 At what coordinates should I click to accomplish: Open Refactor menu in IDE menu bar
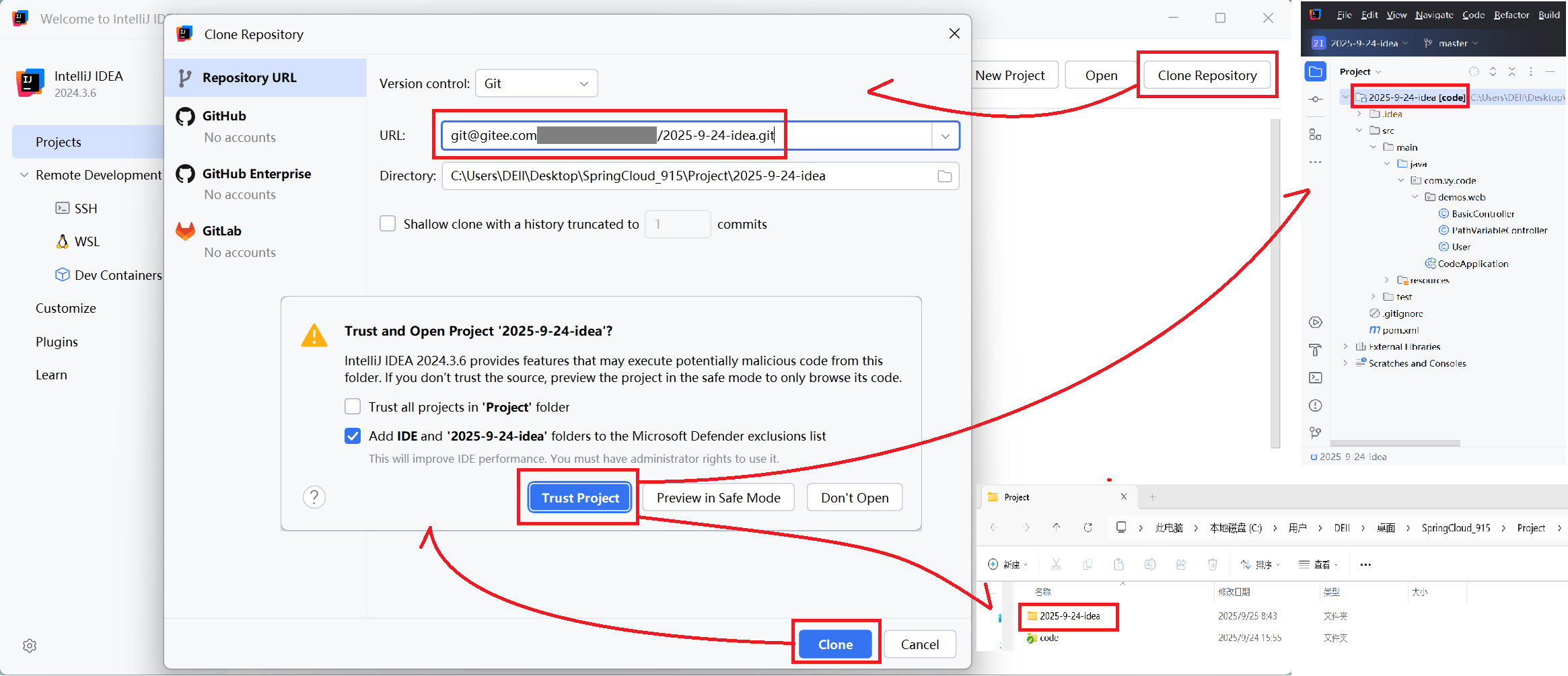tap(1511, 15)
